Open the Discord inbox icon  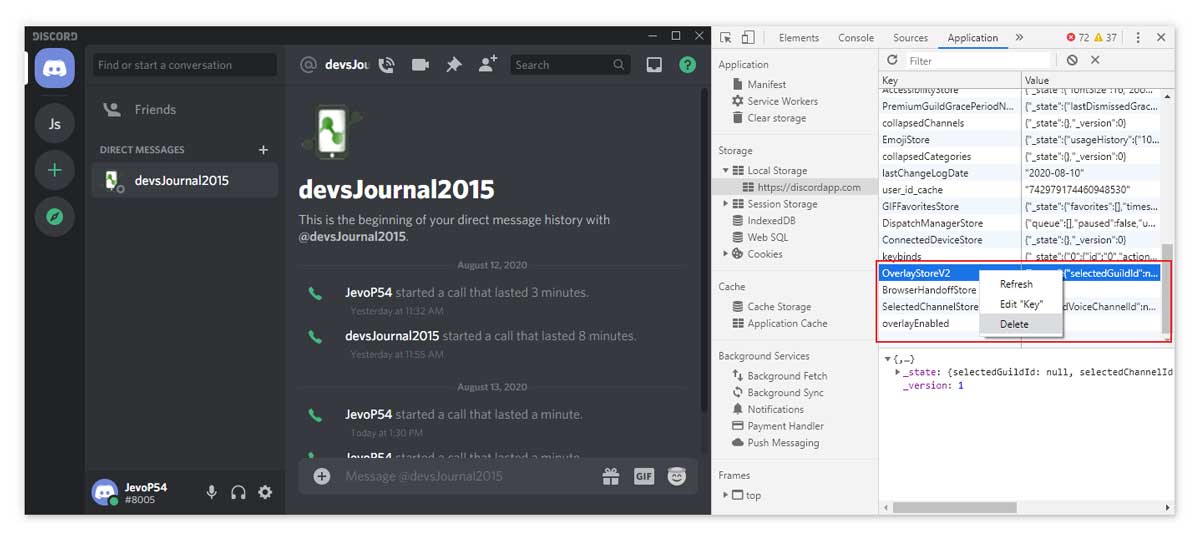pos(654,65)
